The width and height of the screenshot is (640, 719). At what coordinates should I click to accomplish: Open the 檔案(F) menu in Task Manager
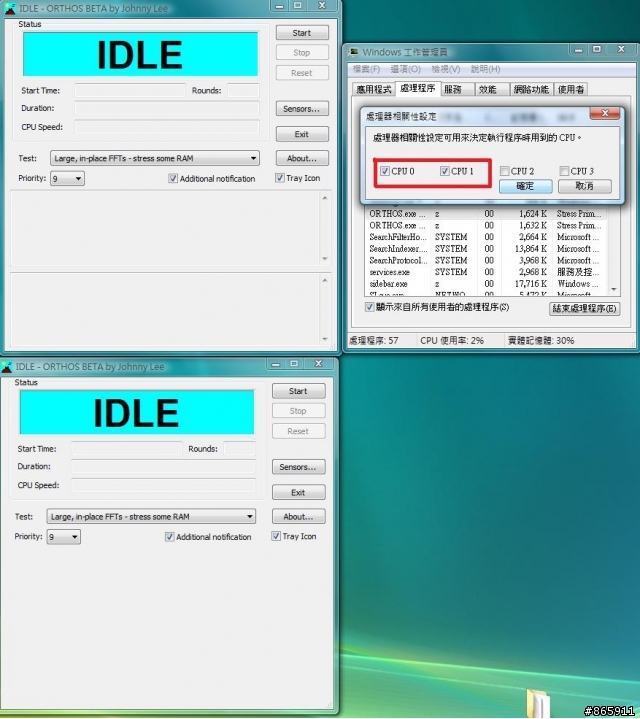tap(366, 69)
